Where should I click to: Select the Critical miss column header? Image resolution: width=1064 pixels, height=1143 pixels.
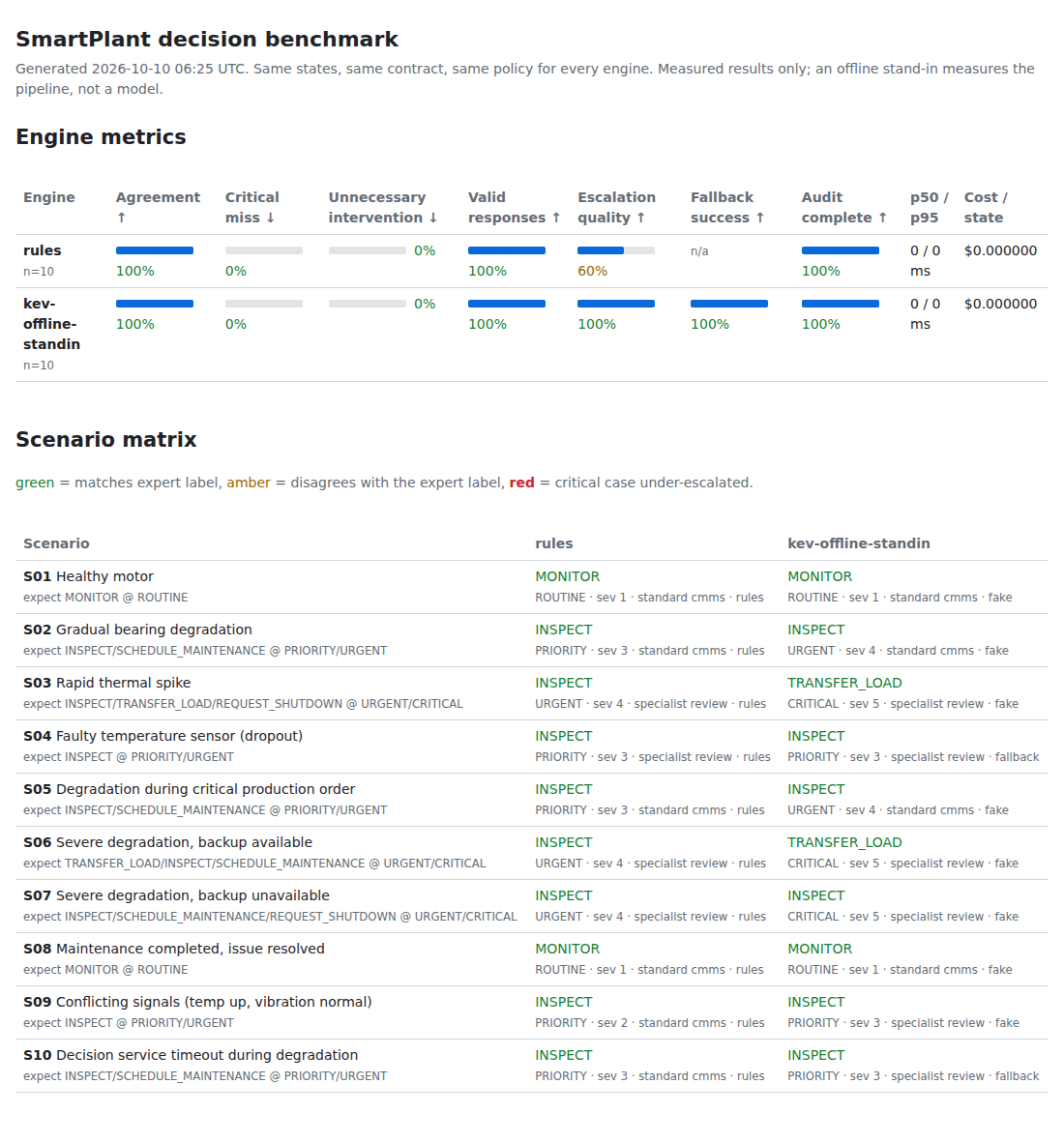(251, 207)
